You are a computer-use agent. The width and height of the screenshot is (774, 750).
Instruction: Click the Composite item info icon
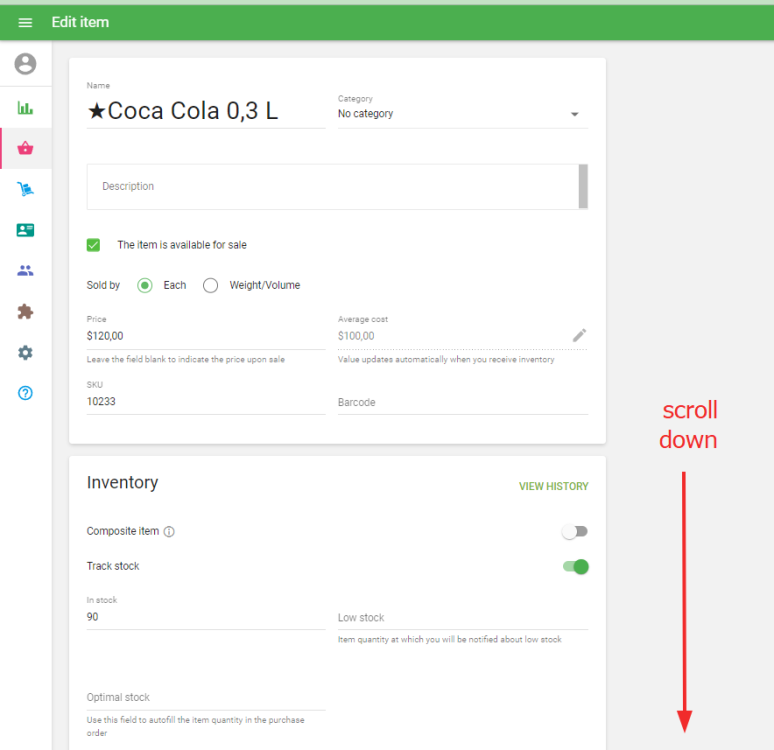(x=169, y=532)
